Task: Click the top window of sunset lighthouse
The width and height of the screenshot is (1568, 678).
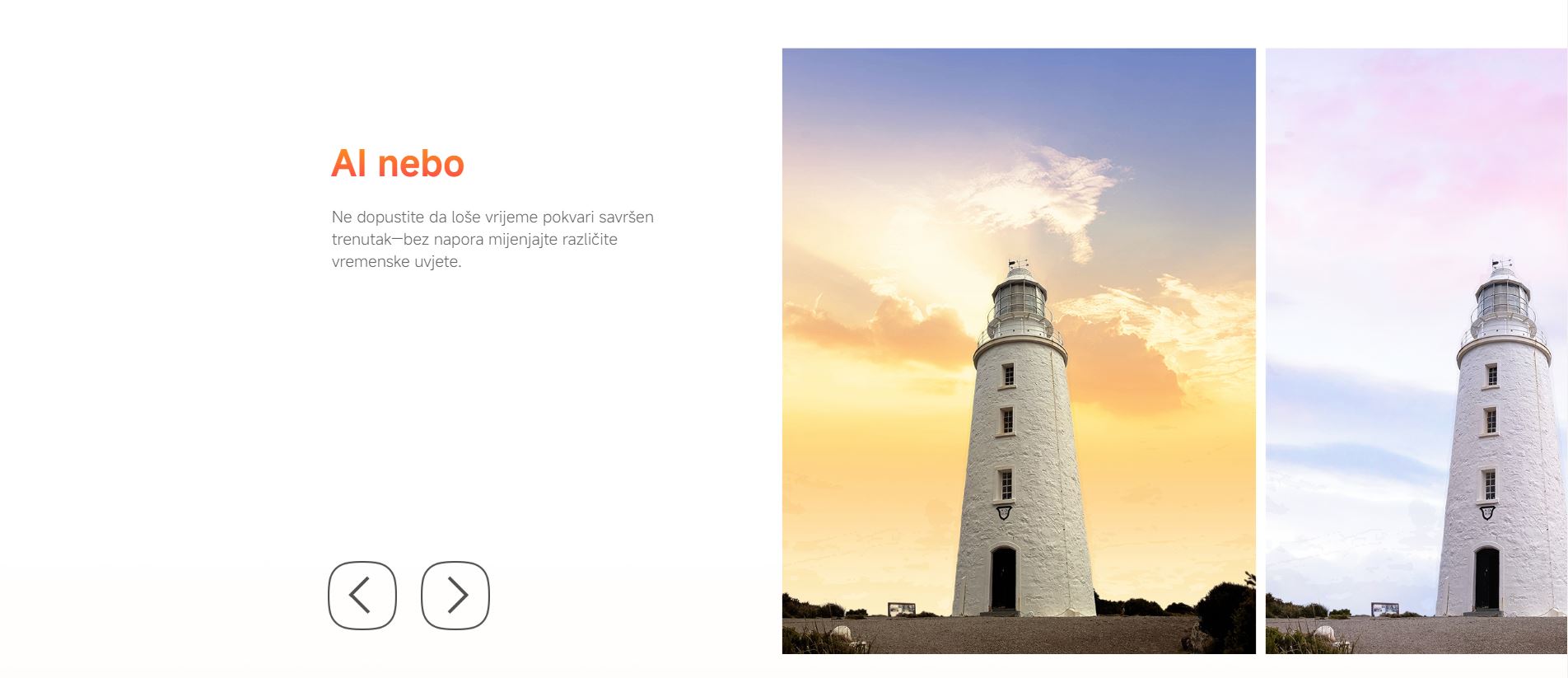Action: (x=1008, y=375)
